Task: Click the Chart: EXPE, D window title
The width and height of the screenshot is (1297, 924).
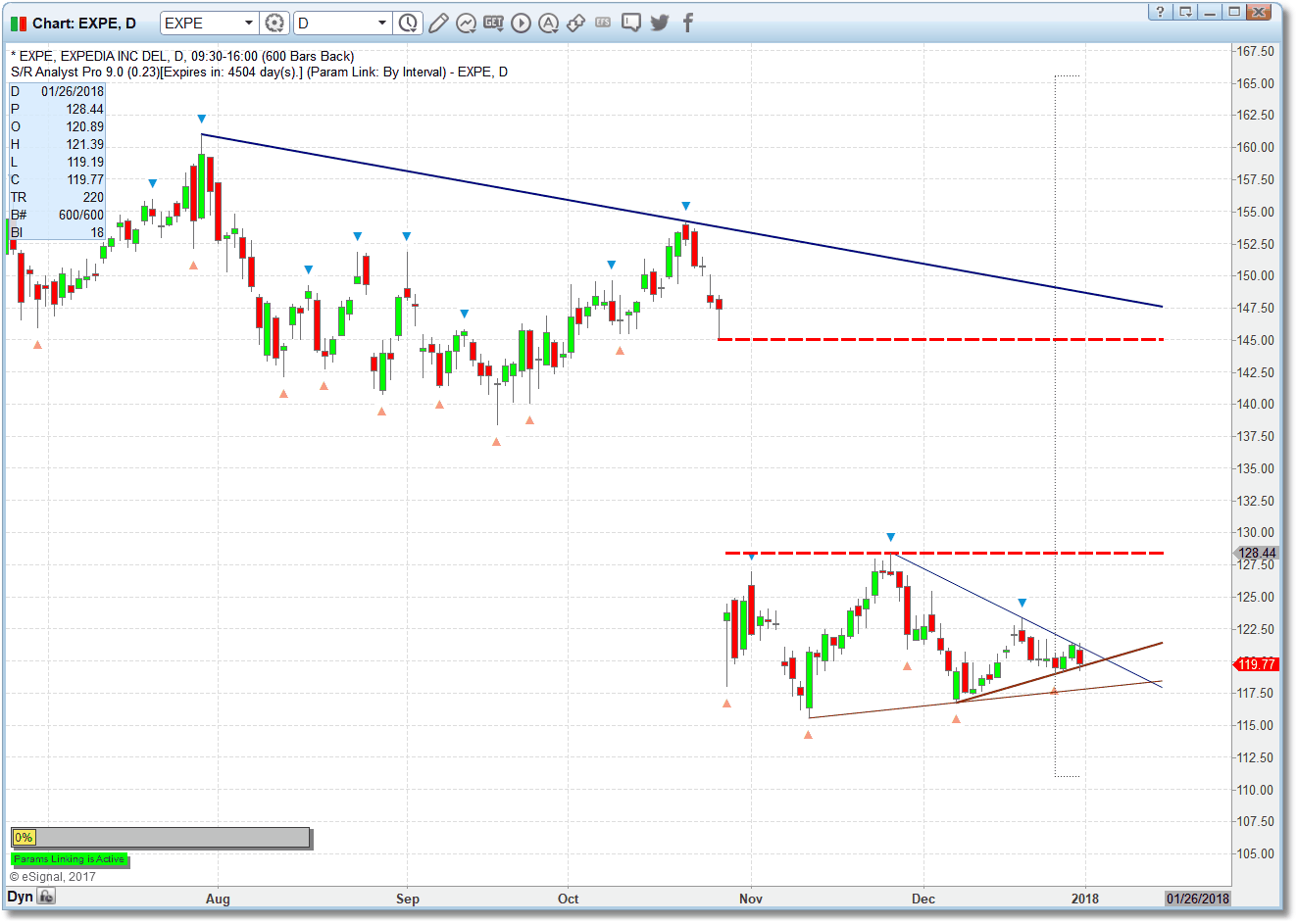Action: click(x=84, y=23)
